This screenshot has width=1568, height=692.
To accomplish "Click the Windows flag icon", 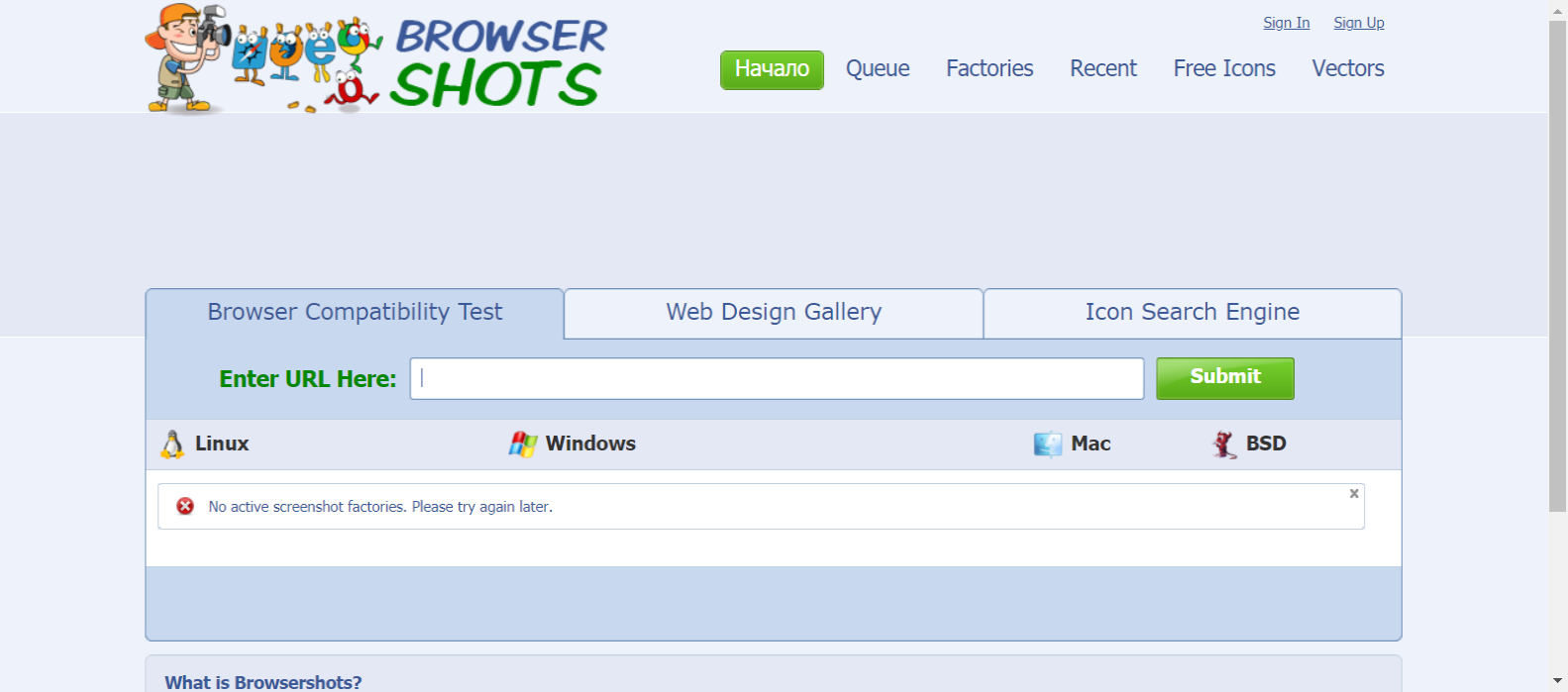I will coord(523,445).
